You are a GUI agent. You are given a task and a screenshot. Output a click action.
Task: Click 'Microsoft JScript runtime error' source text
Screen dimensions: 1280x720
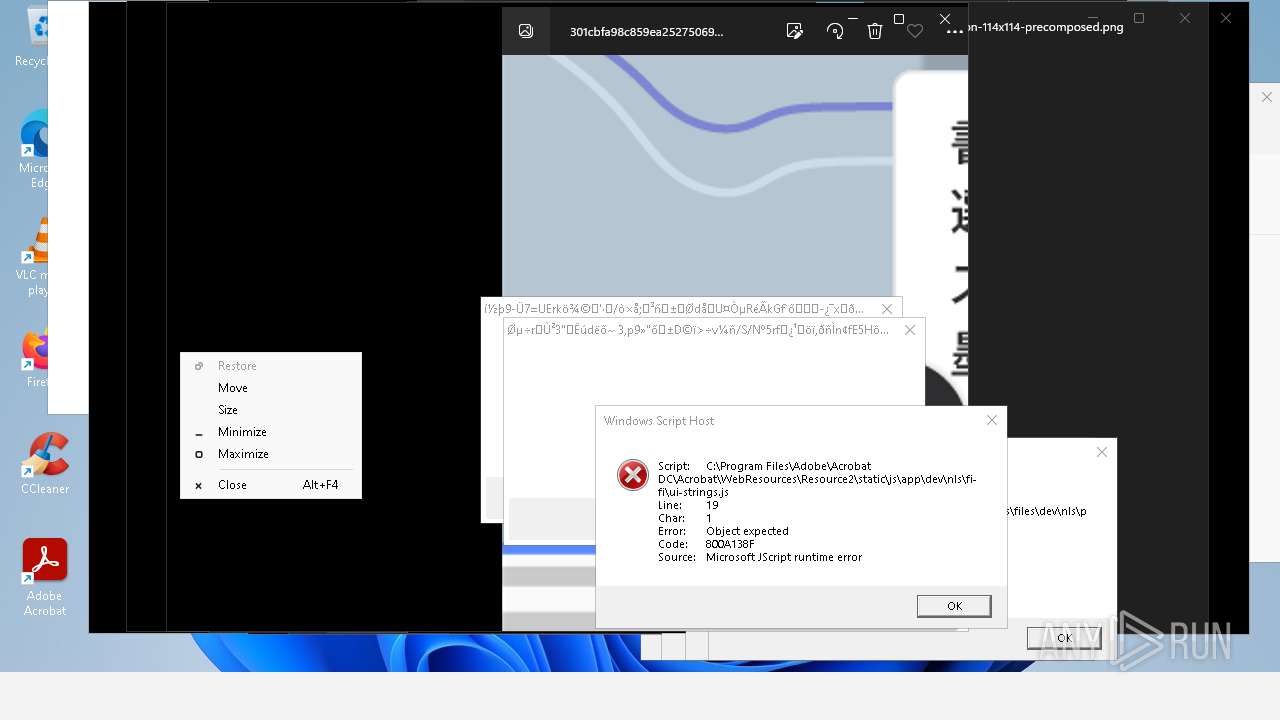(x=784, y=557)
